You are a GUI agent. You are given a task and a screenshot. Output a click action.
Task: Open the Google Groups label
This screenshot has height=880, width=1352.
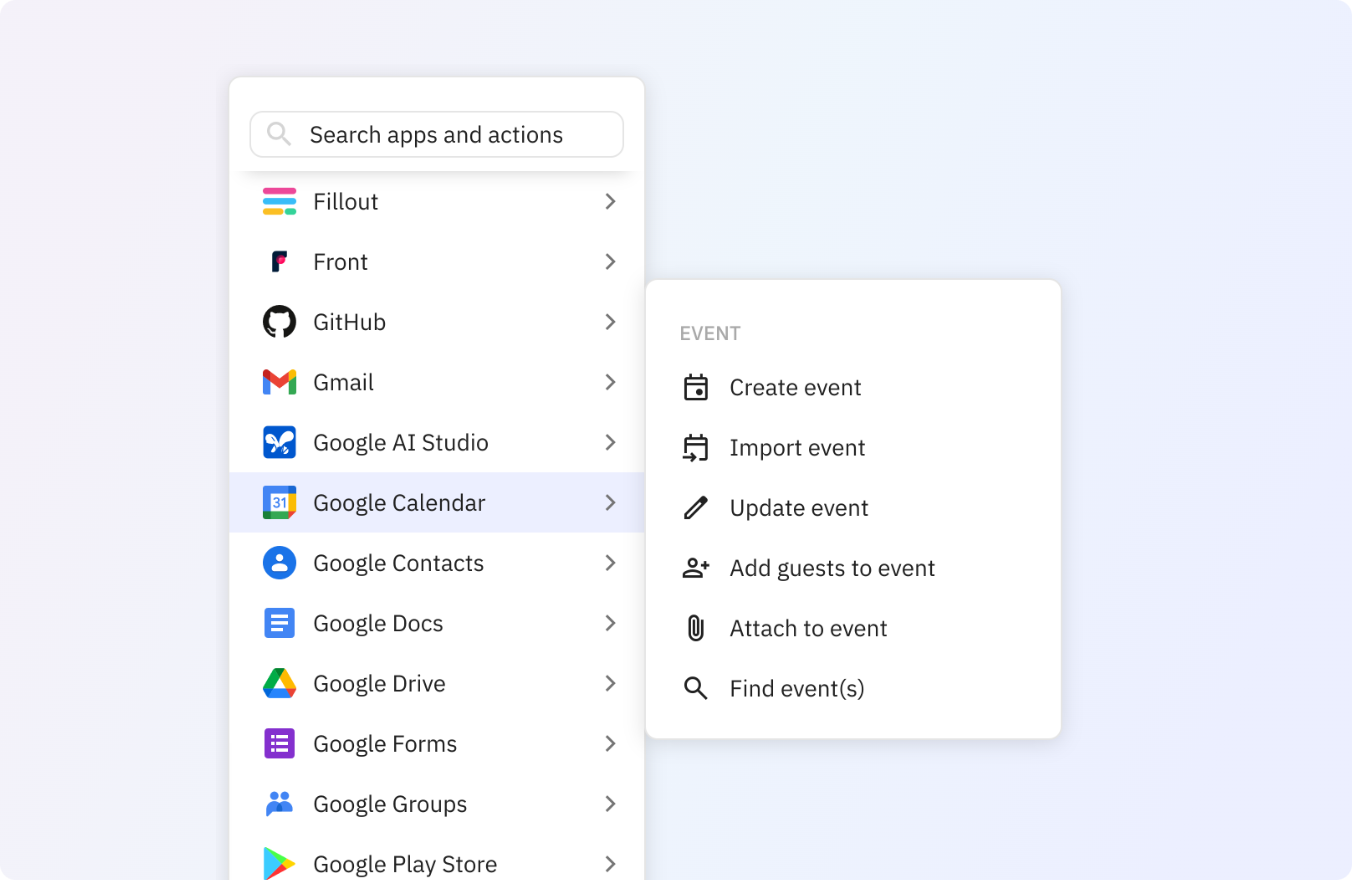[390, 804]
